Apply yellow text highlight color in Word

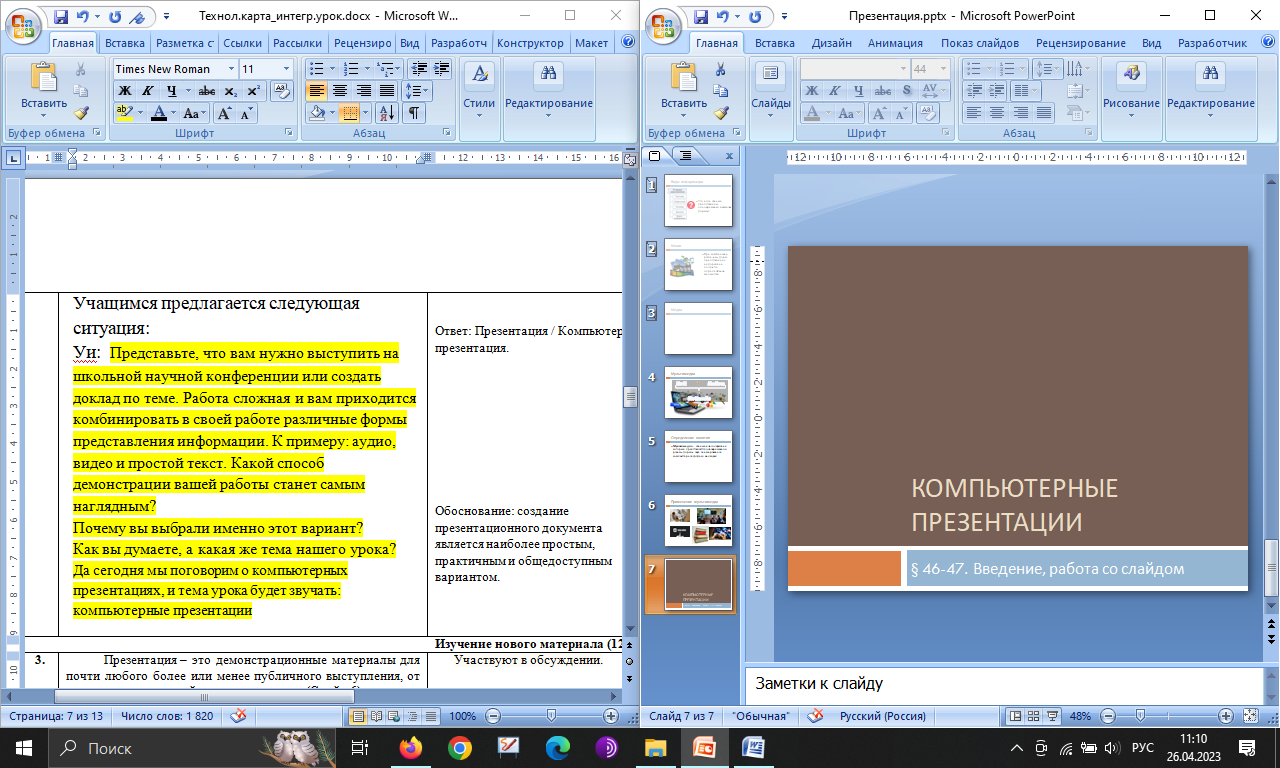[x=124, y=113]
